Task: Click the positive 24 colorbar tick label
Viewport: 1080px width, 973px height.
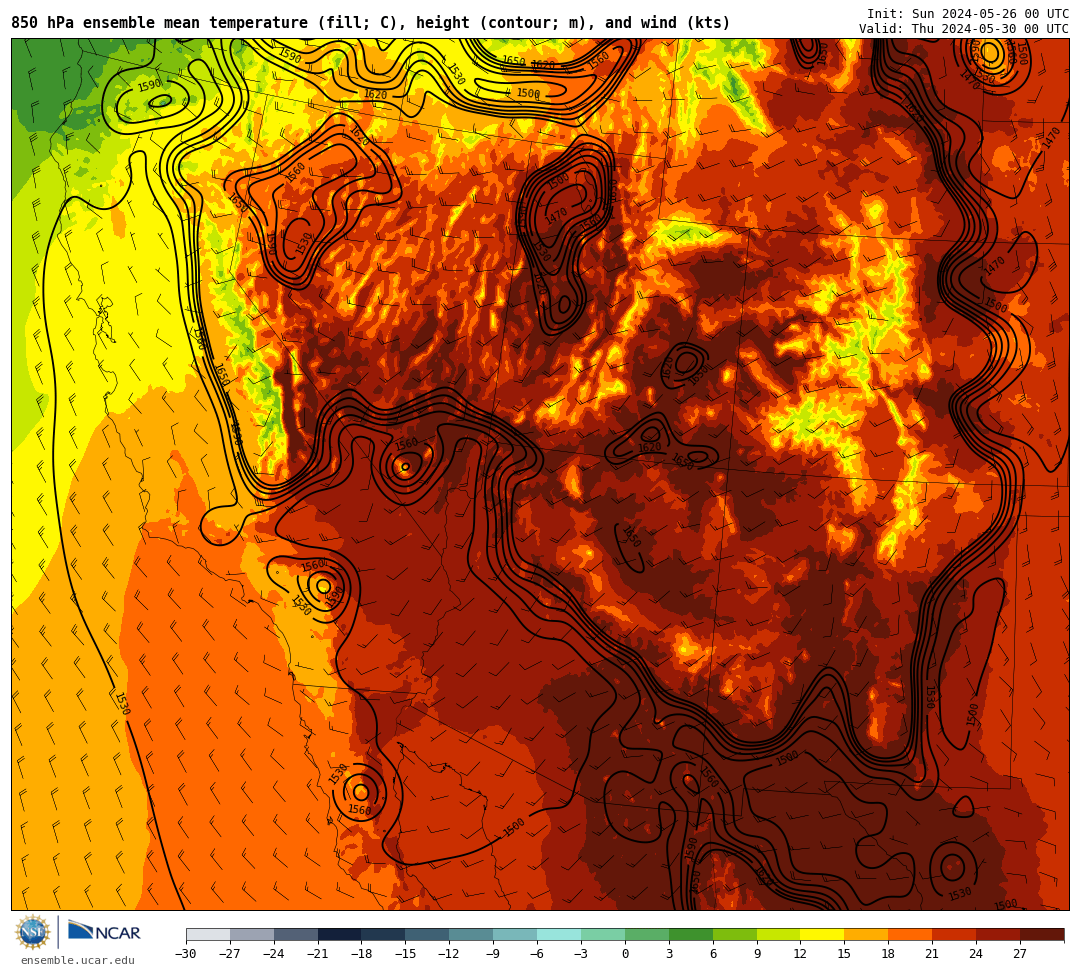Action: click(977, 954)
